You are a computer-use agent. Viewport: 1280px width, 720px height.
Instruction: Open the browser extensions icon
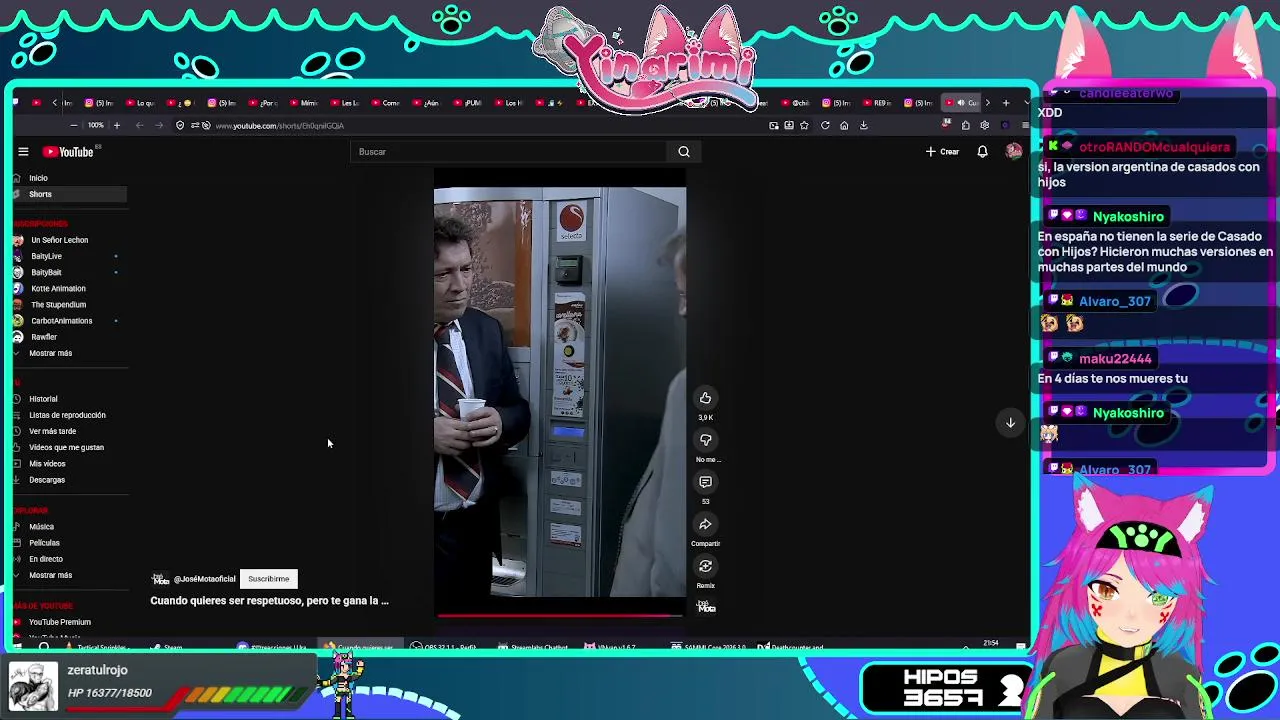(x=965, y=126)
